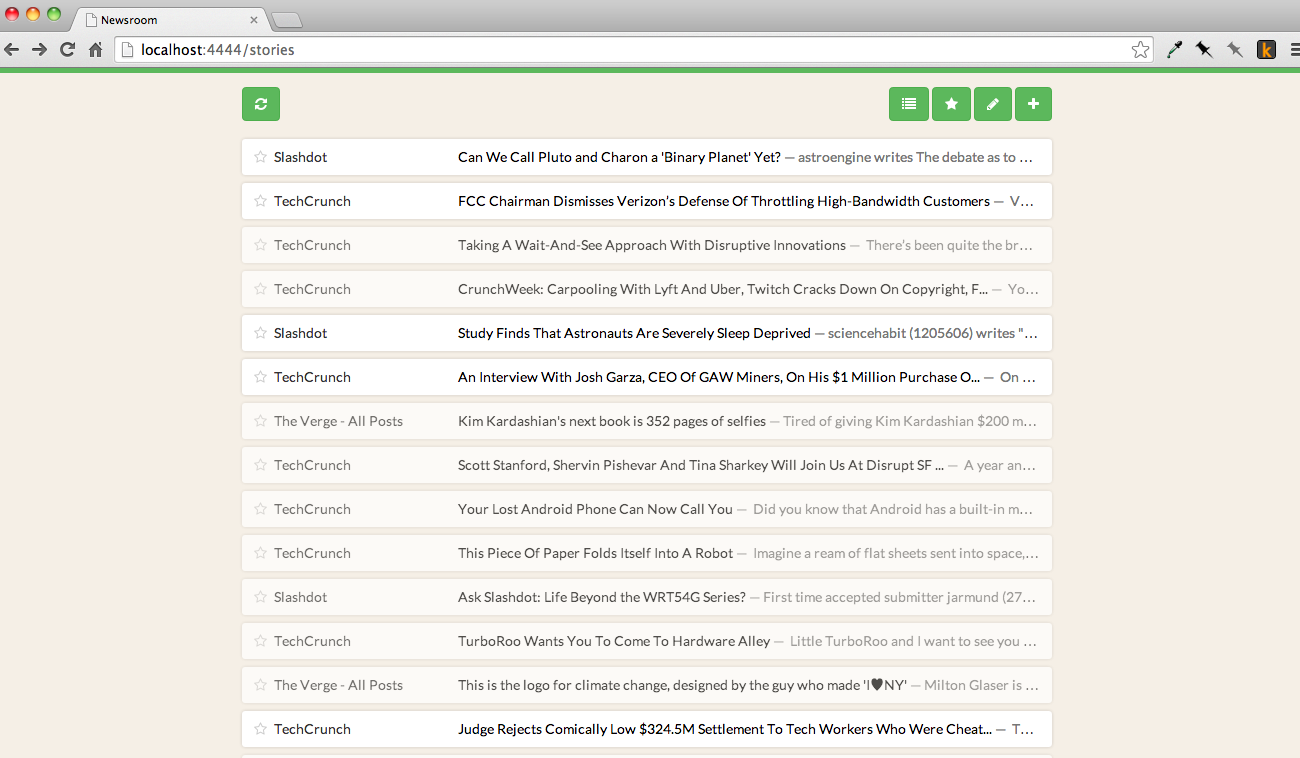This screenshot has width=1300, height=758.
Task: Open 'This Piece Of Paper Folds Itself' story
Action: click(x=595, y=553)
